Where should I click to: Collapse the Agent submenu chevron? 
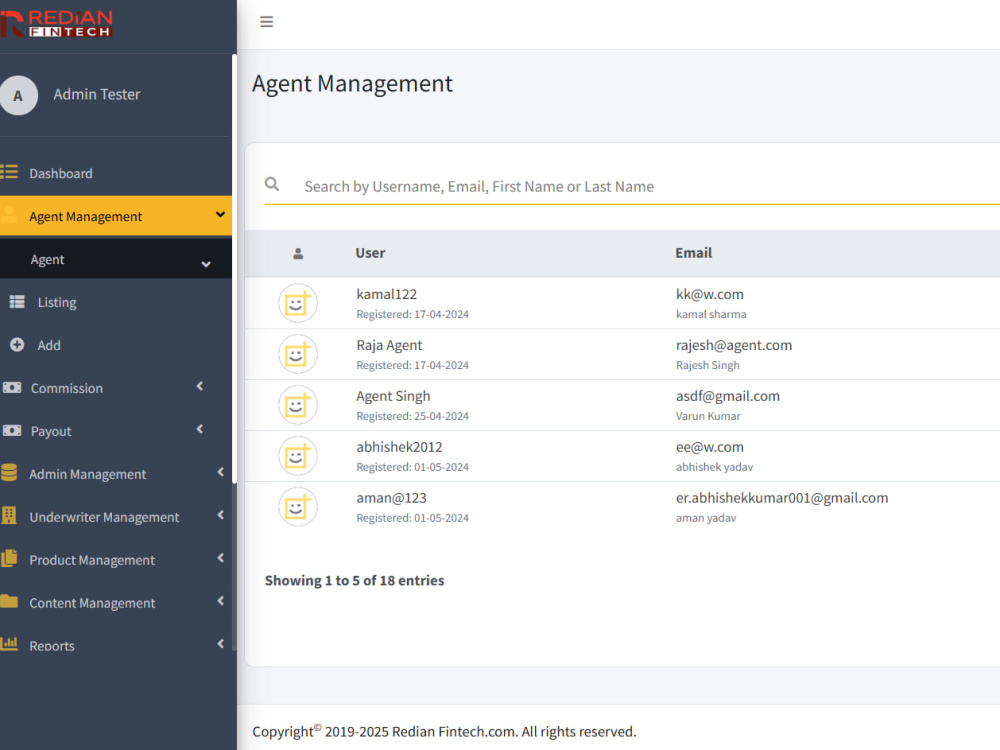click(x=206, y=264)
